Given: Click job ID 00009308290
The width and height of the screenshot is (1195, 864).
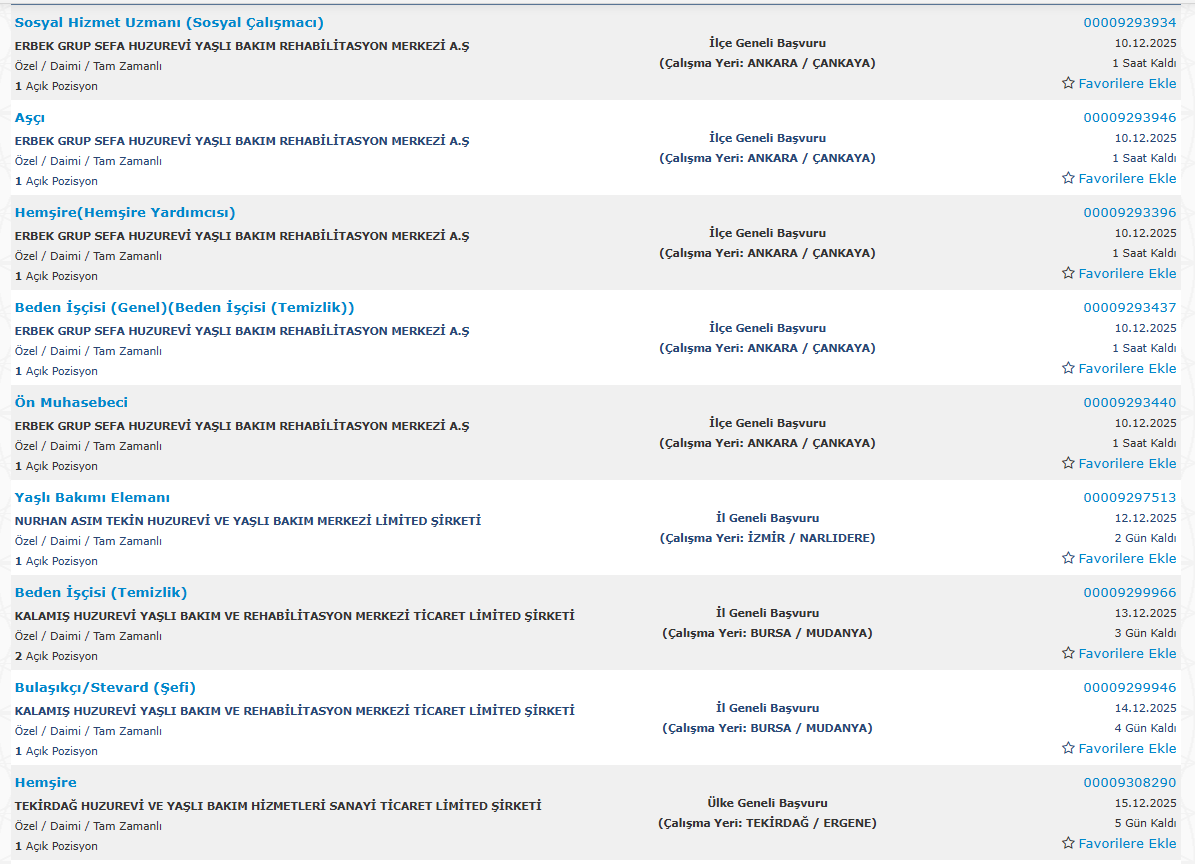Looking at the screenshot, I should [1129, 783].
